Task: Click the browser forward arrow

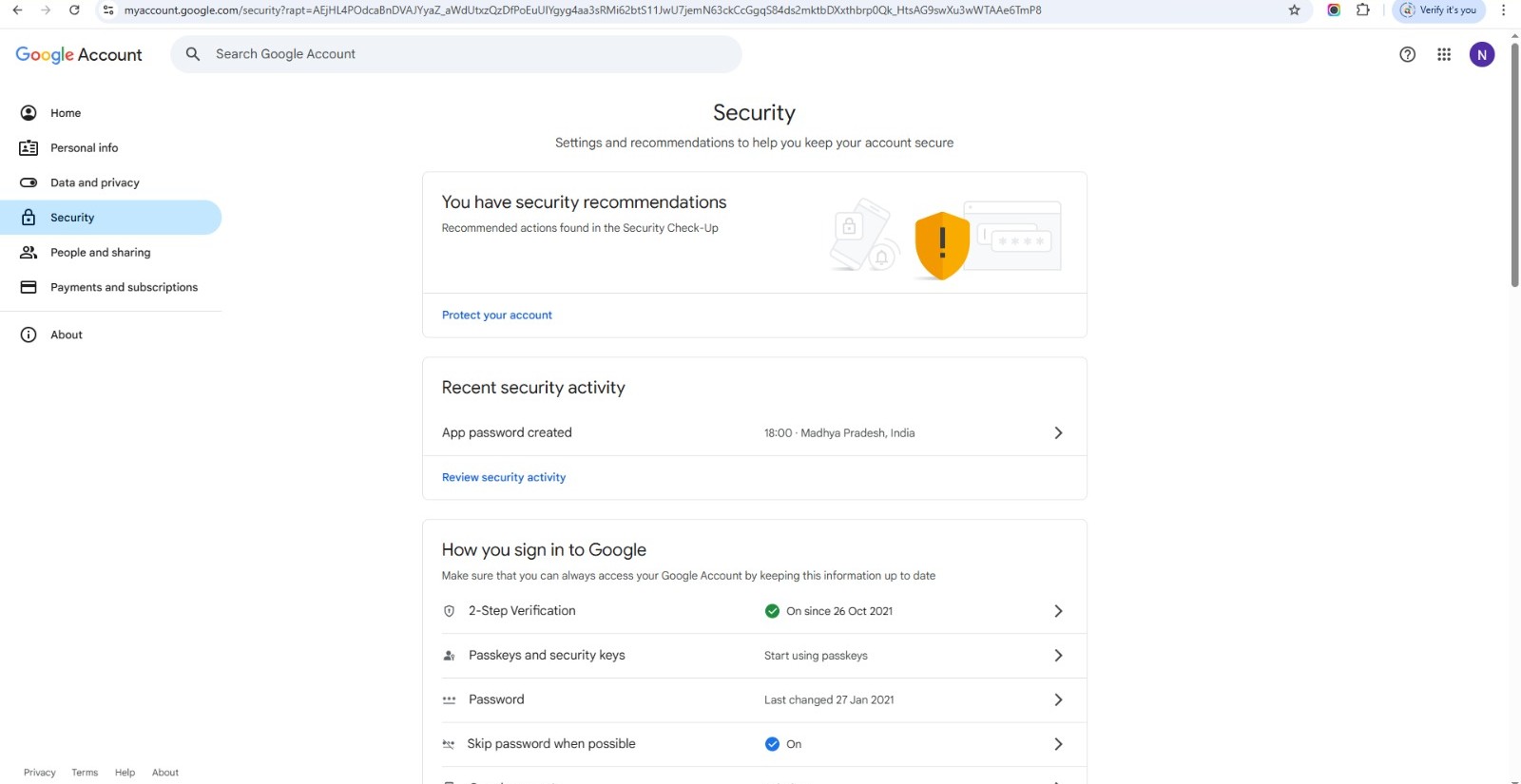Action: pyautogui.click(x=46, y=10)
